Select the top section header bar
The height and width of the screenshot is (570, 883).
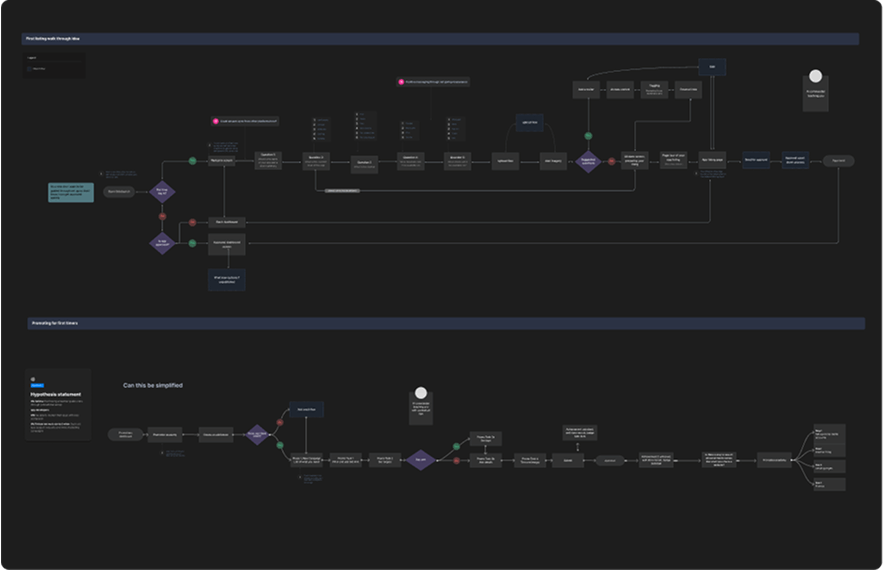coord(440,39)
